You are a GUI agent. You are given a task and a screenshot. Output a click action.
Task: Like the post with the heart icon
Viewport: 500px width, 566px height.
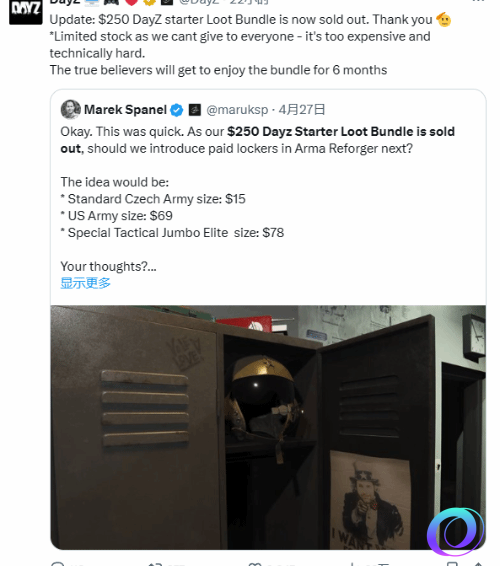point(255,564)
